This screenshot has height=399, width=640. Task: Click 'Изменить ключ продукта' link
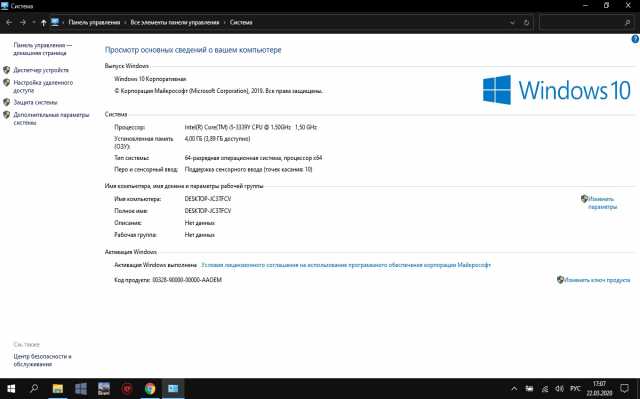click(x=597, y=280)
